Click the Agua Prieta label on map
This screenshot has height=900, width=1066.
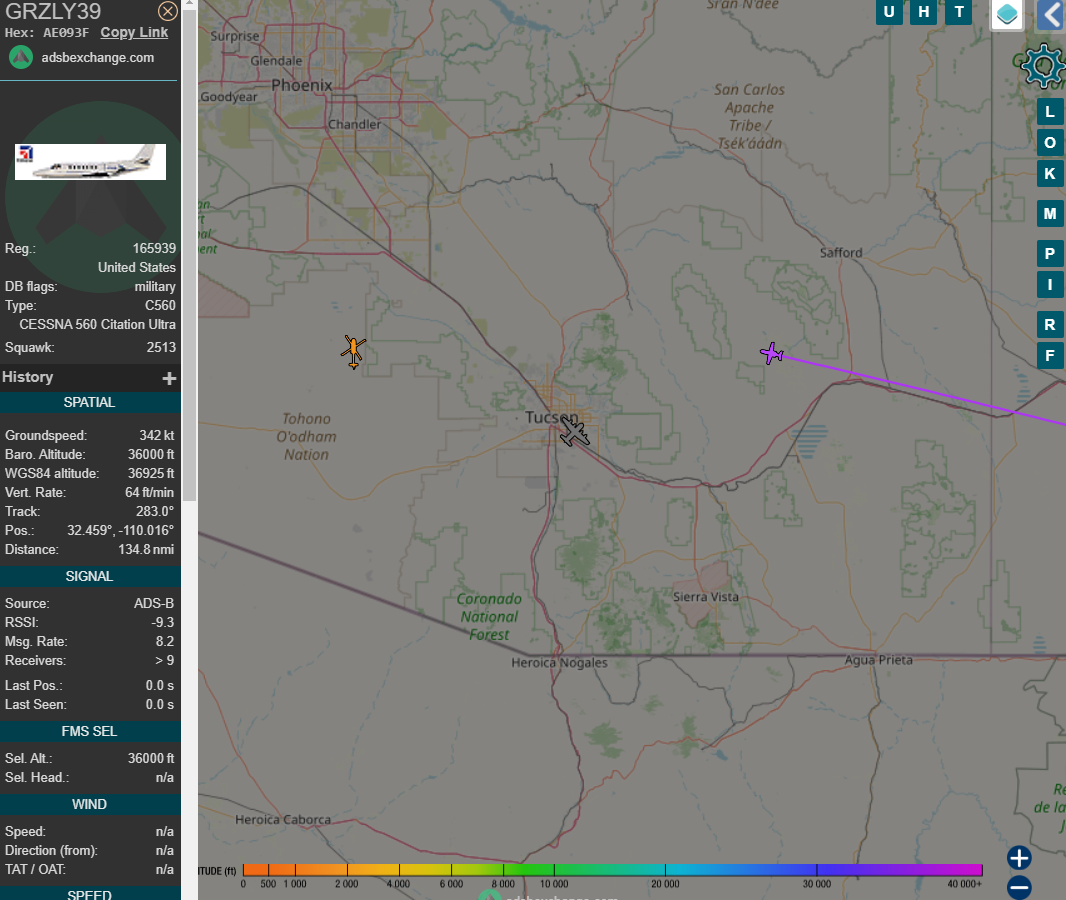tap(878, 660)
